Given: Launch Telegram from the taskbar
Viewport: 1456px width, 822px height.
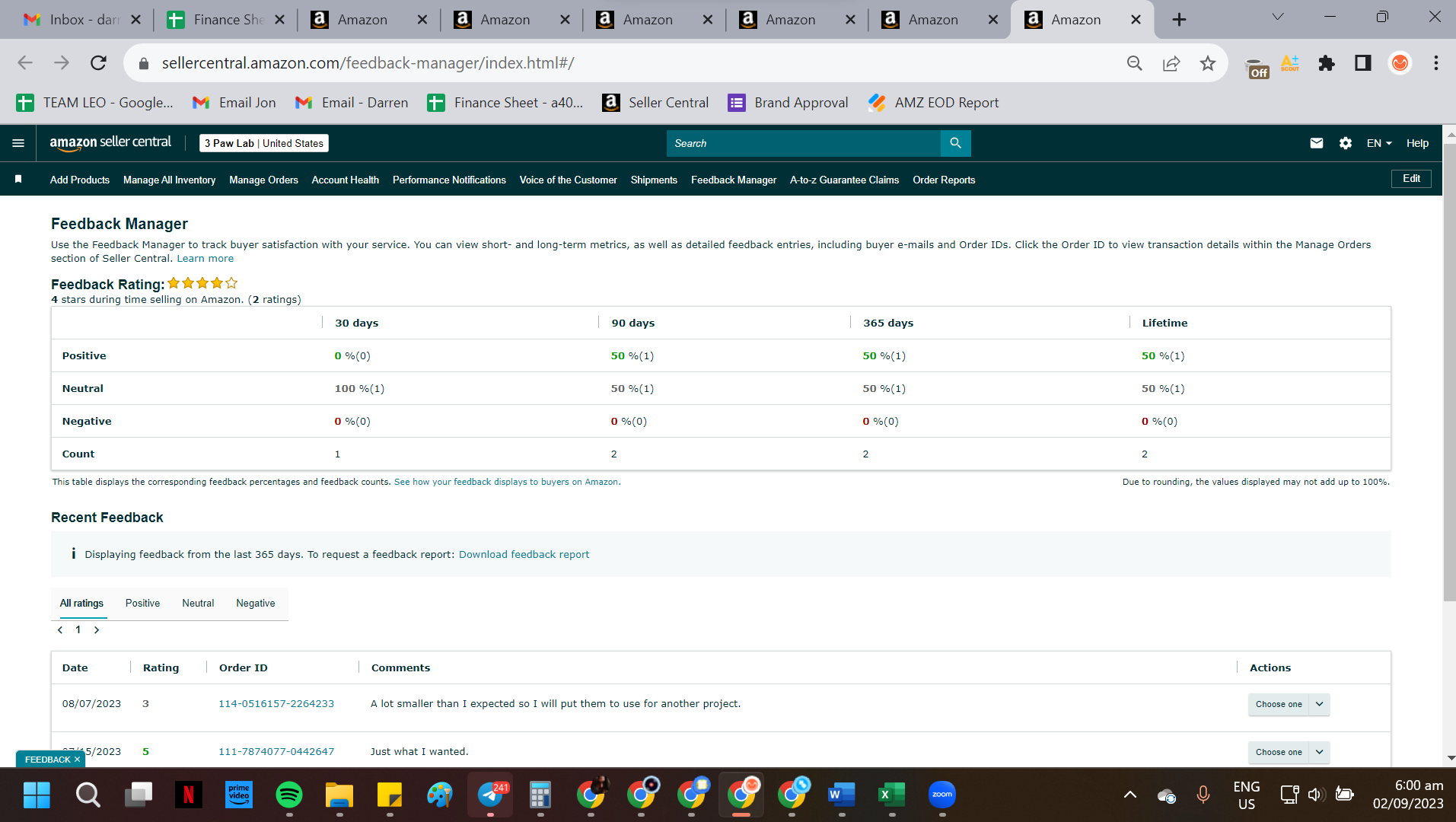Looking at the screenshot, I should coord(490,795).
